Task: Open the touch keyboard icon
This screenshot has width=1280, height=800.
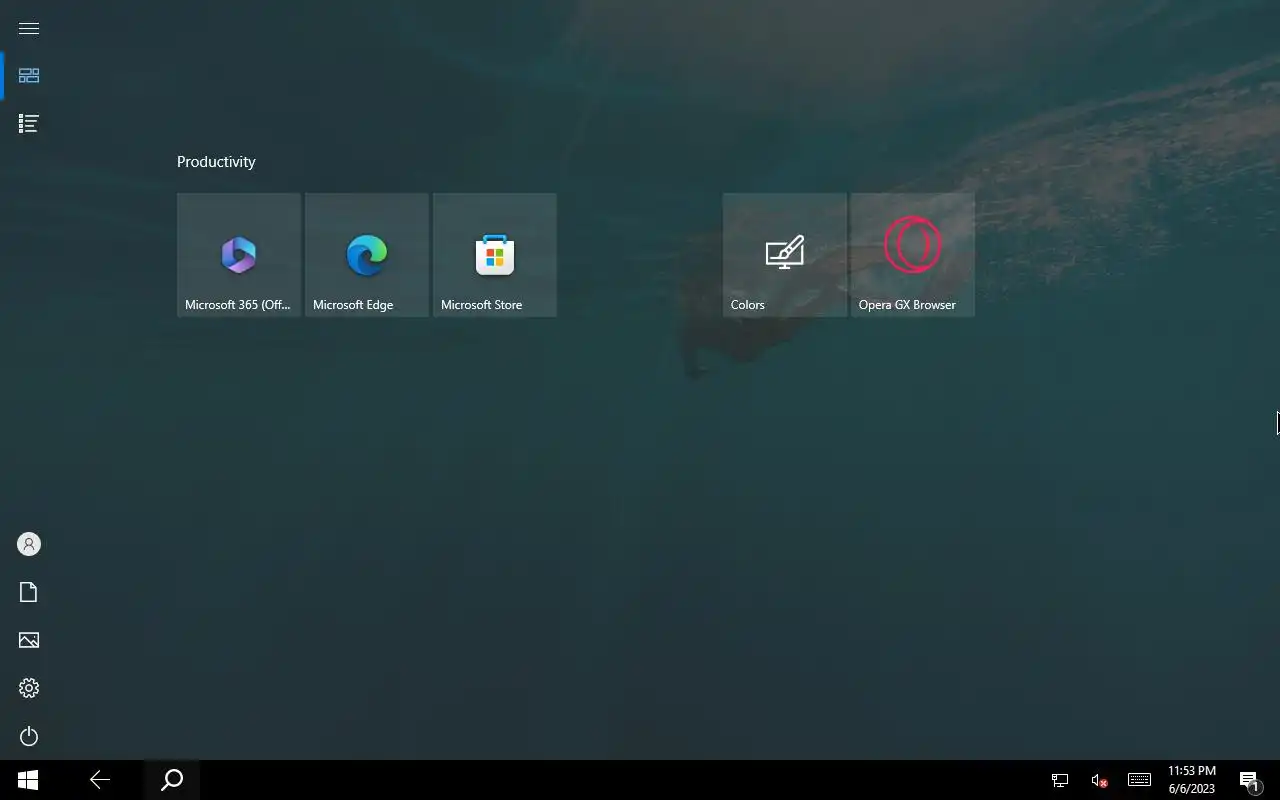Action: click(1139, 780)
